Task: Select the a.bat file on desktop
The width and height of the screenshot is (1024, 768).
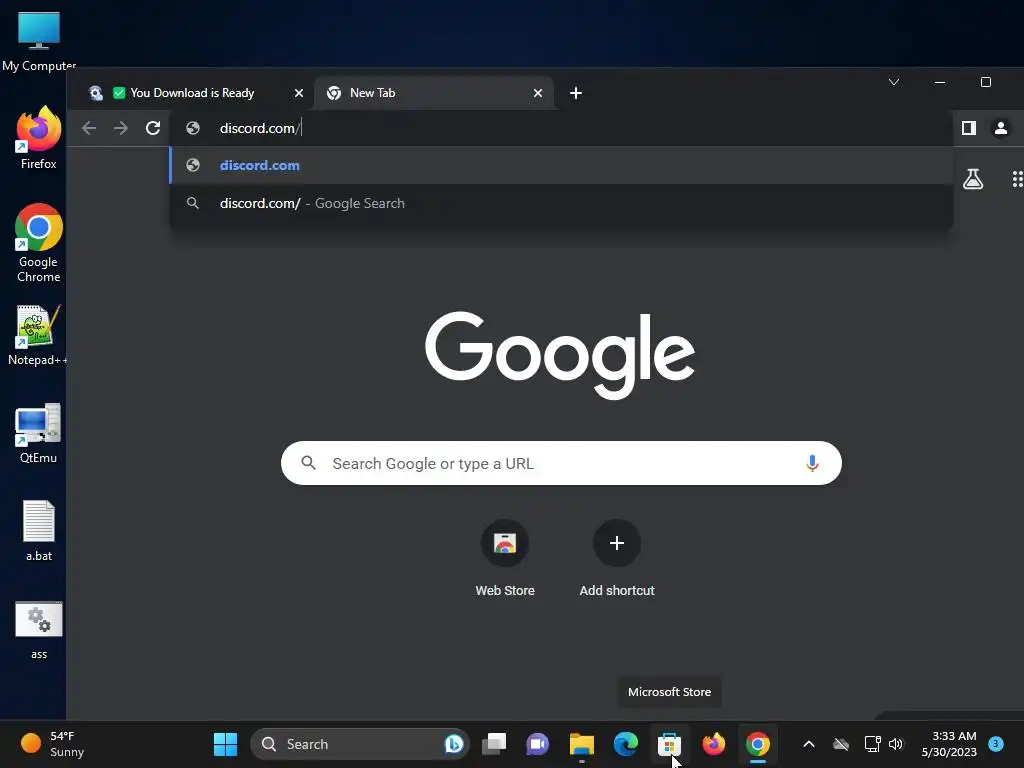Action: pyautogui.click(x=39, y=531)
